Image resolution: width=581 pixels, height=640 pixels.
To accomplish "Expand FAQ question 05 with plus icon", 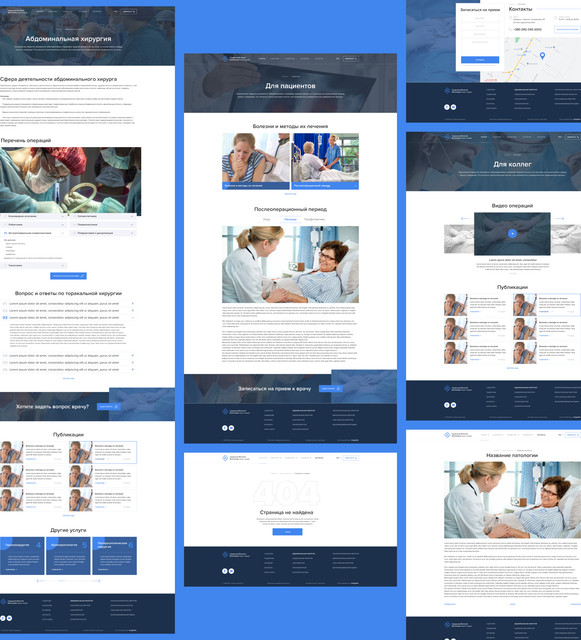I will pyautogui.click(x=133, y=362).
